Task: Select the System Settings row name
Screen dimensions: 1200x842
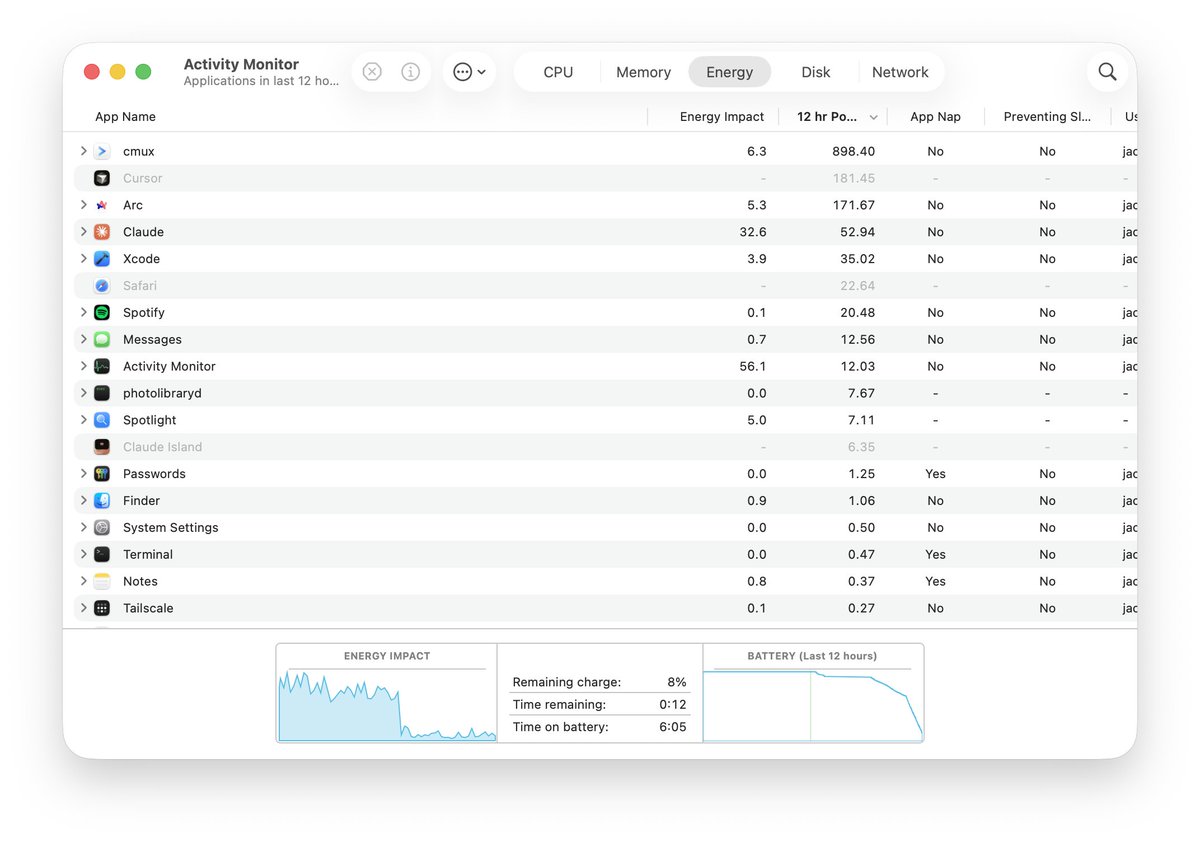Action: 170,528
